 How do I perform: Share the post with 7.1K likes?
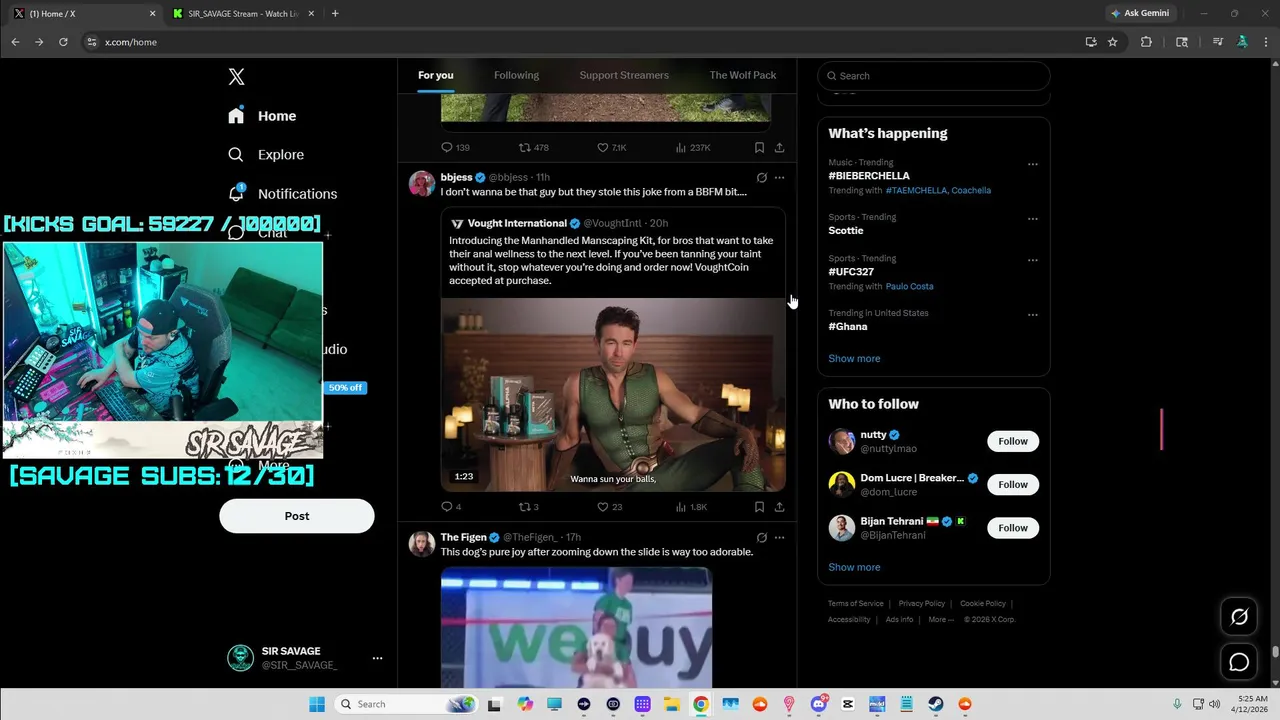[779, 147]
